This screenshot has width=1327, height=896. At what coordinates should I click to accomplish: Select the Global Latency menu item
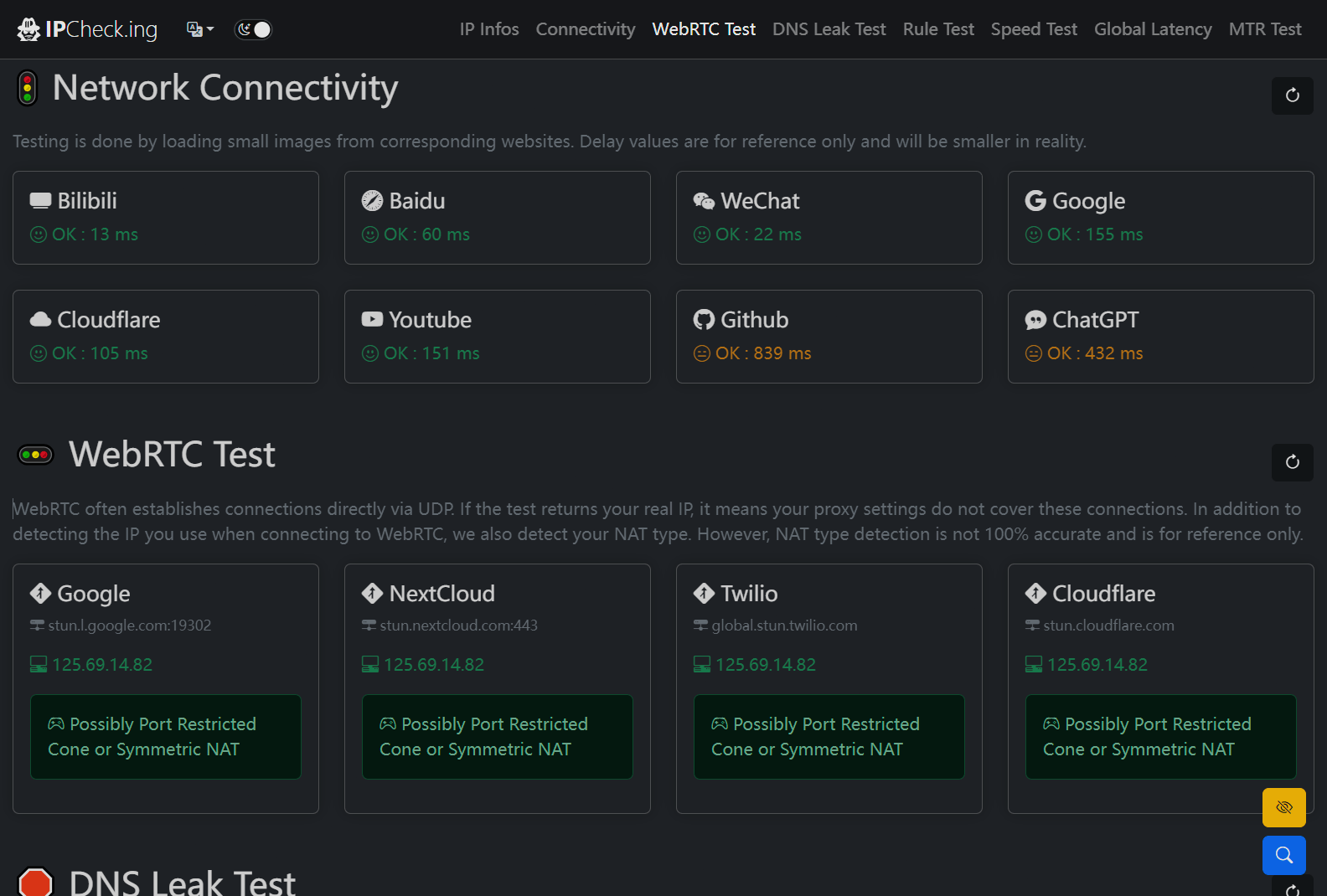[x=1153, y=29]
